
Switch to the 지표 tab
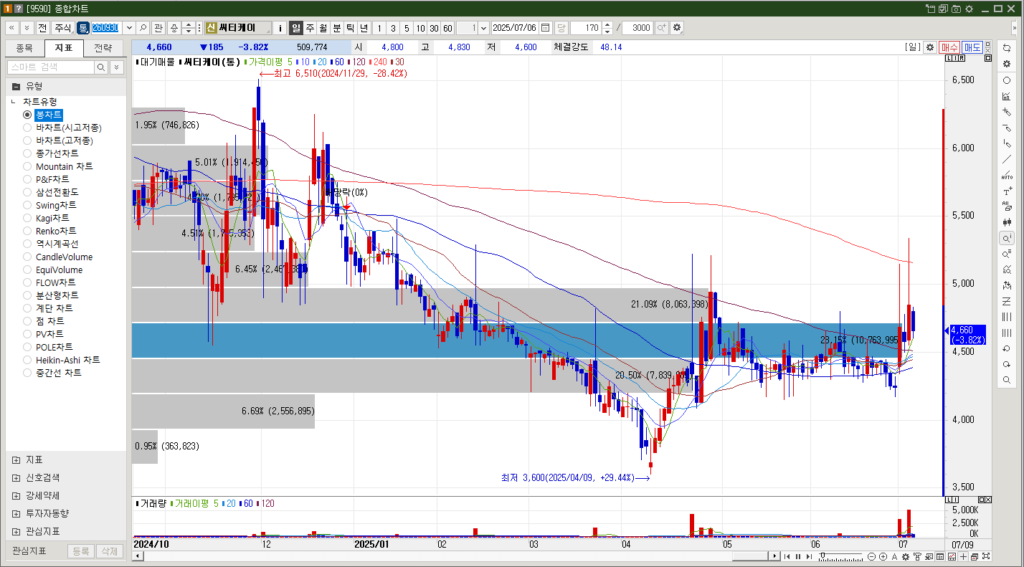pyautogui.click(x=64, y=48)
